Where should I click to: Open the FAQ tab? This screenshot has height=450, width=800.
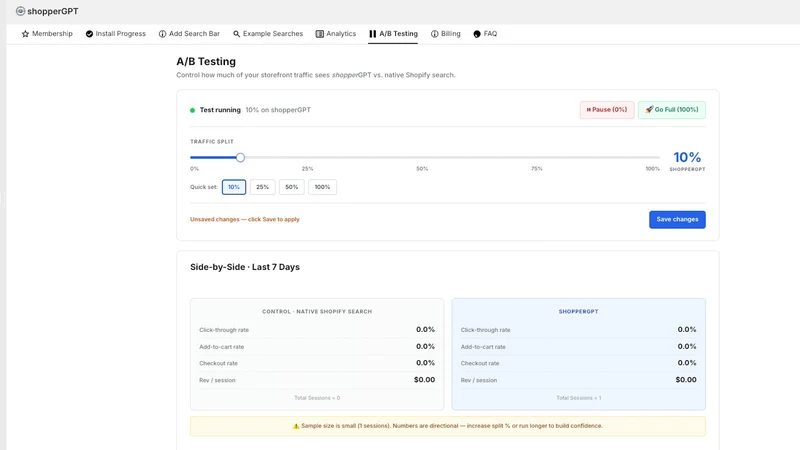(x=485, y=34)
